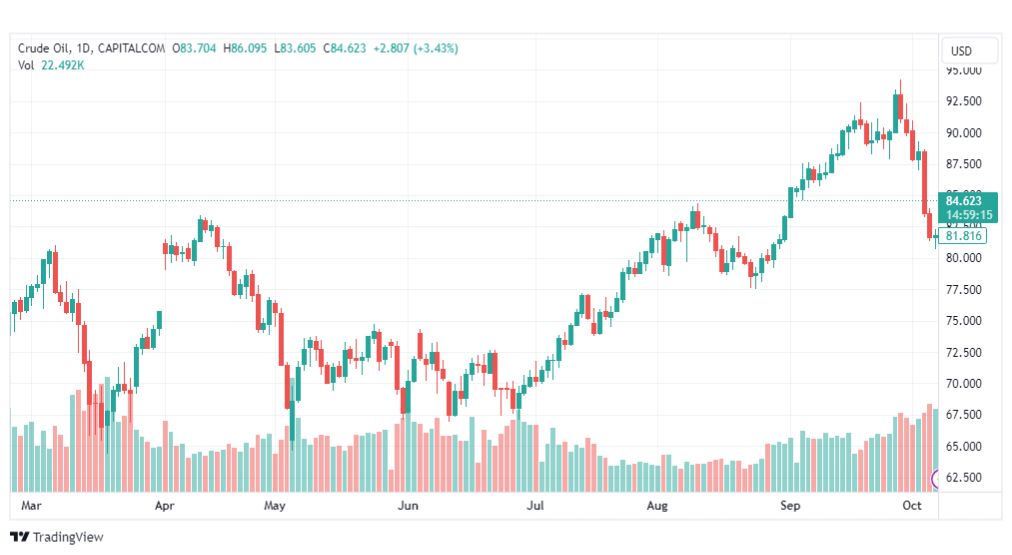Click the Oct label on the time axis

click(x=912, y=506)
